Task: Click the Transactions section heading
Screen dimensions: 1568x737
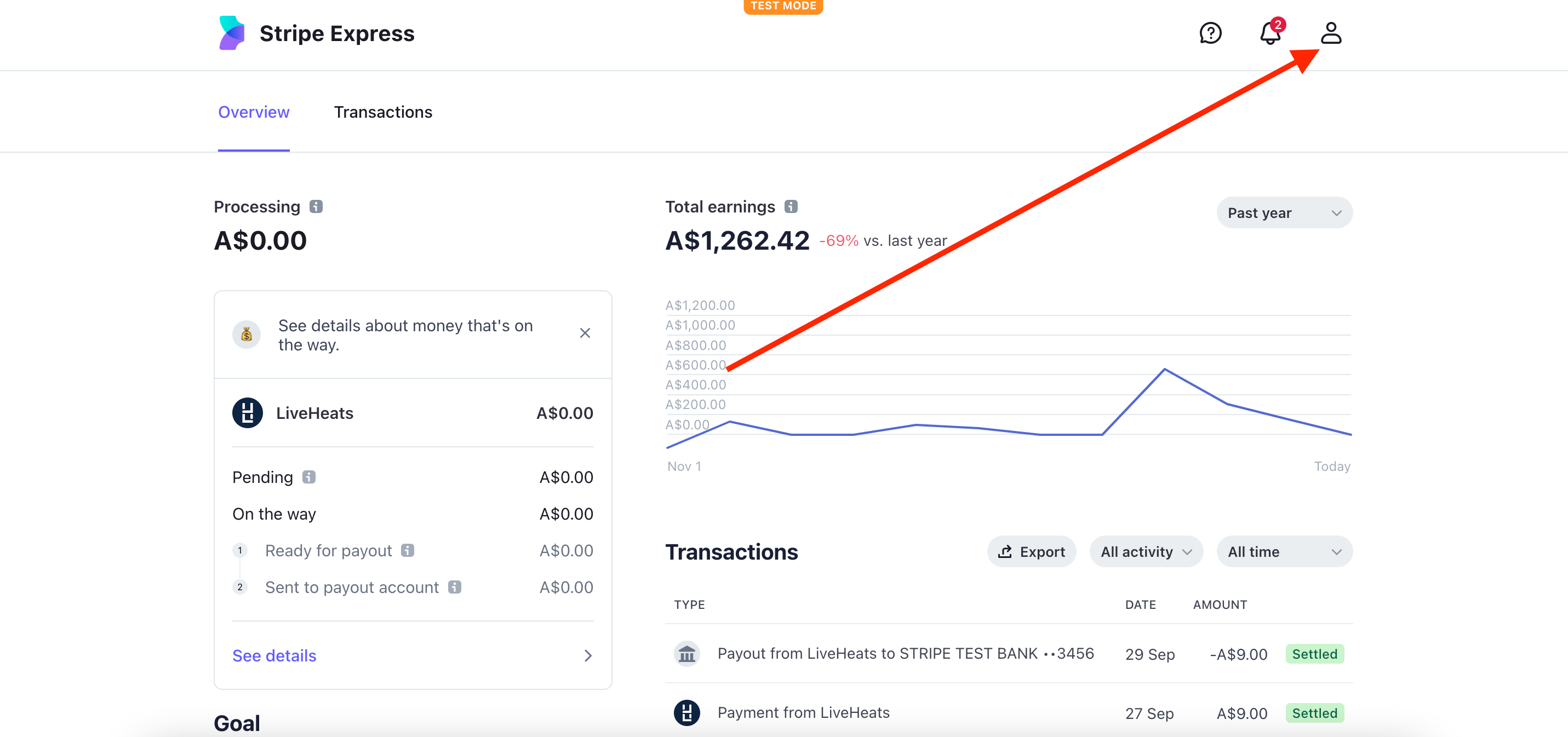Action: (731, 551)
